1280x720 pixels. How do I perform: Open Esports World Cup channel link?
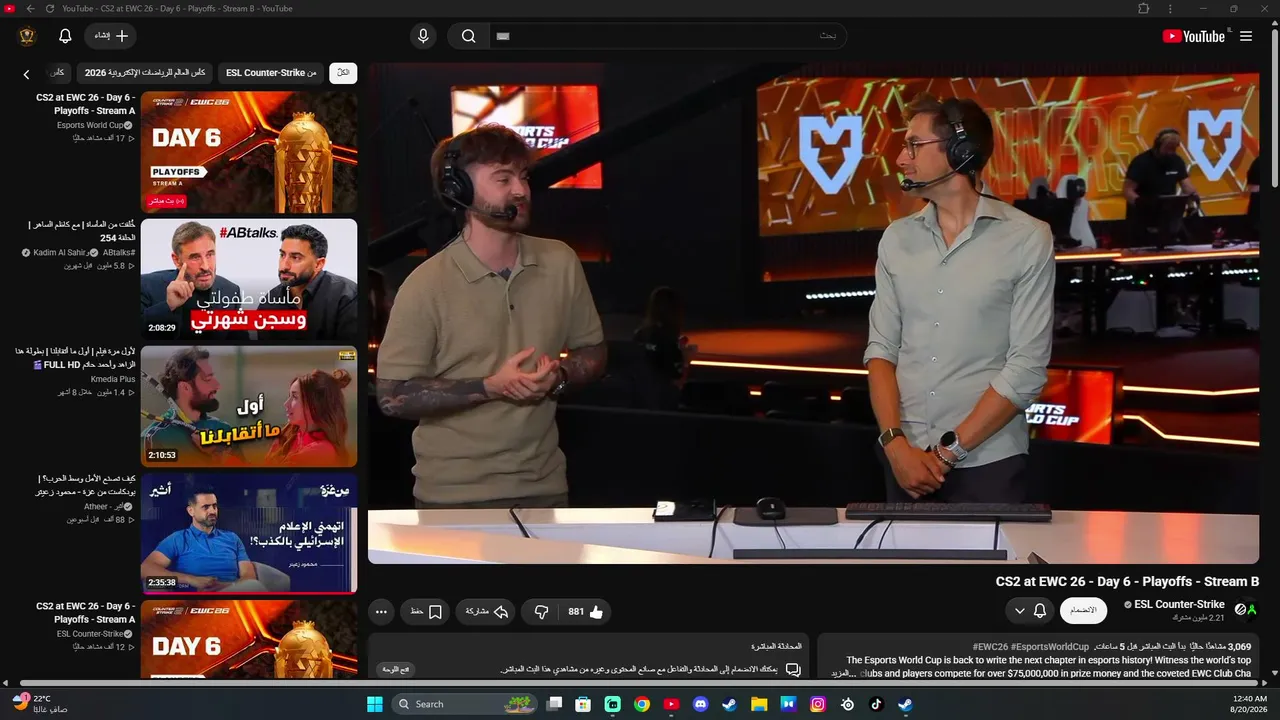(x=90, y=125)
